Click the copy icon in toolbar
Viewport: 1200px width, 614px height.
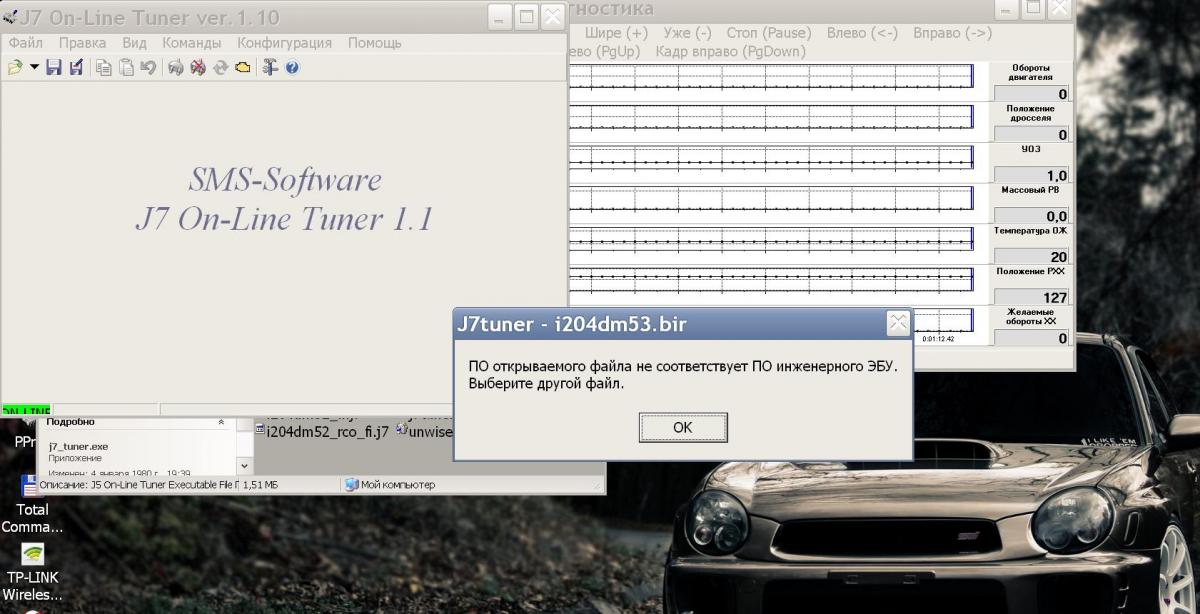104,67
